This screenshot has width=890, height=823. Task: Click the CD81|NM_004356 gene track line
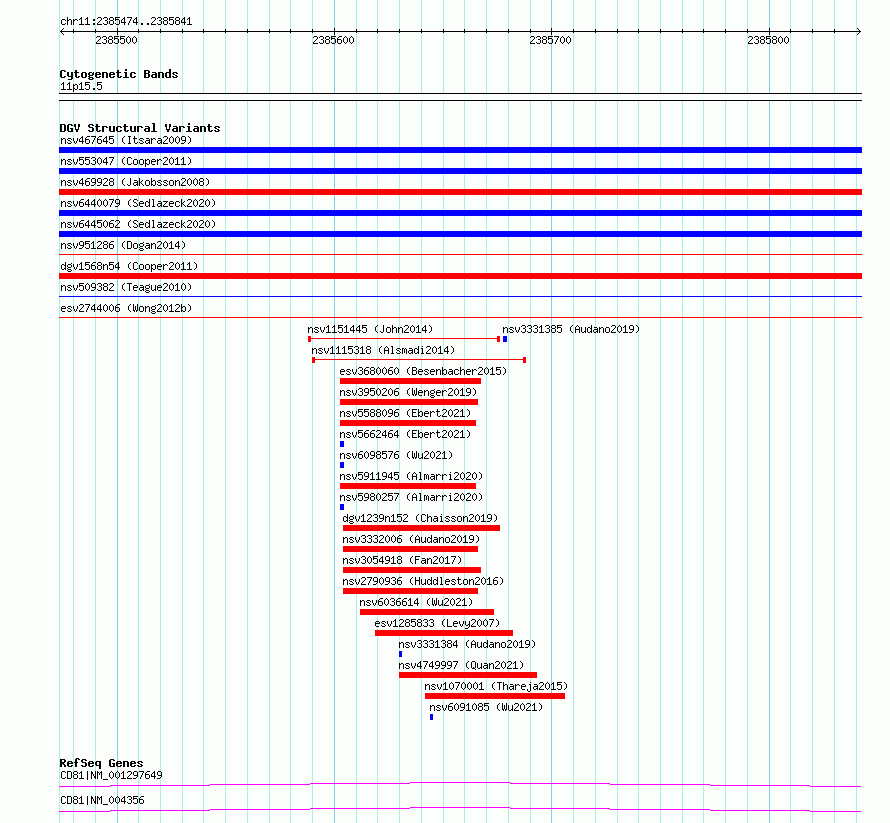click(x=460, y=809)
